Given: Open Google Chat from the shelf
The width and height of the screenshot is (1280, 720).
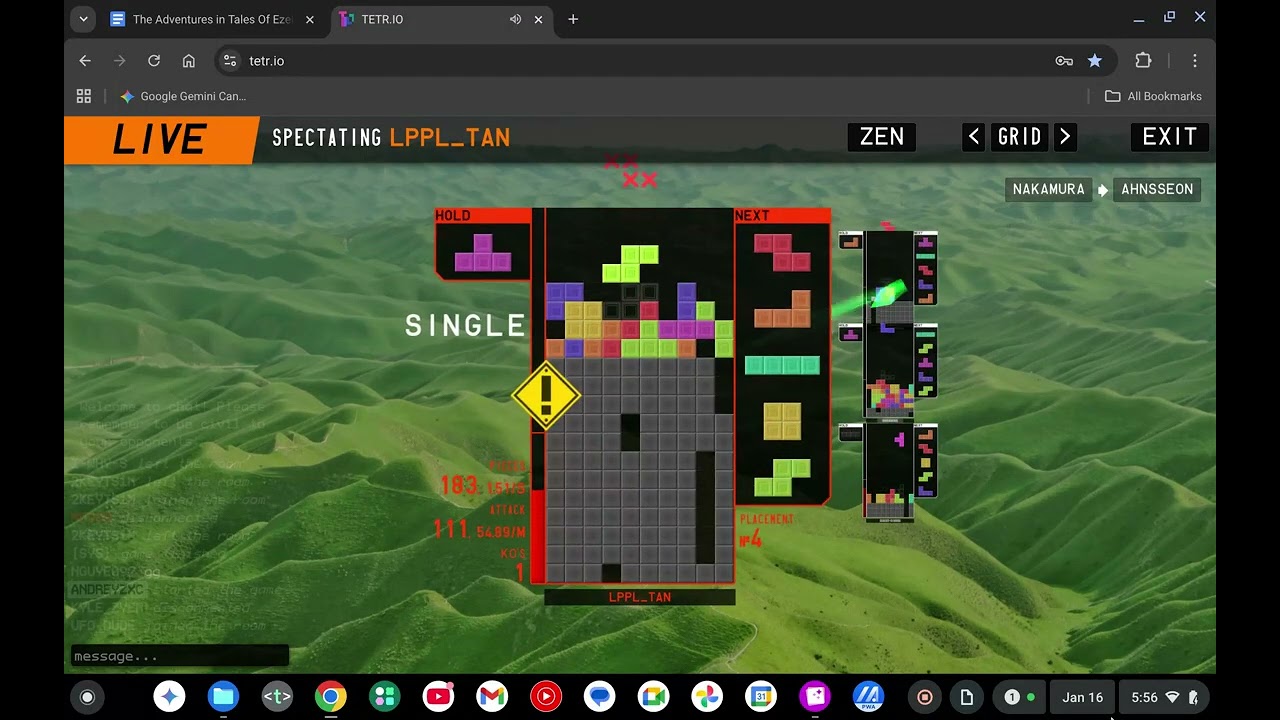Looking at the screenshot, I should (600, 697).
